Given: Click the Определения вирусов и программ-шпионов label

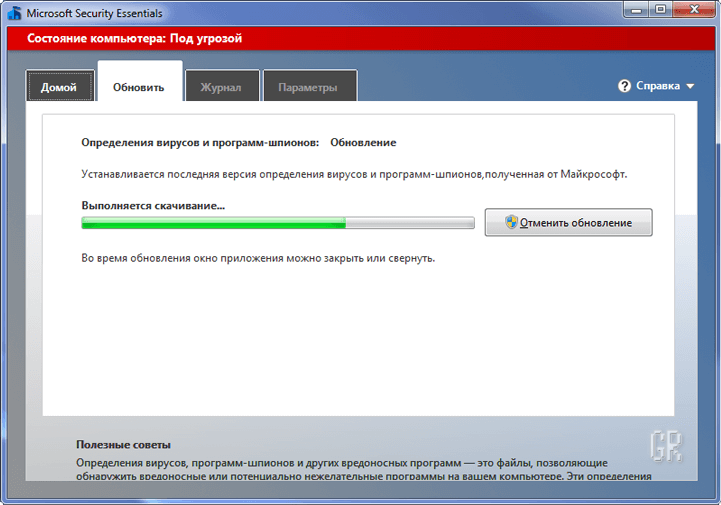Looking at the screenshot, I should (x=200, y=143).
